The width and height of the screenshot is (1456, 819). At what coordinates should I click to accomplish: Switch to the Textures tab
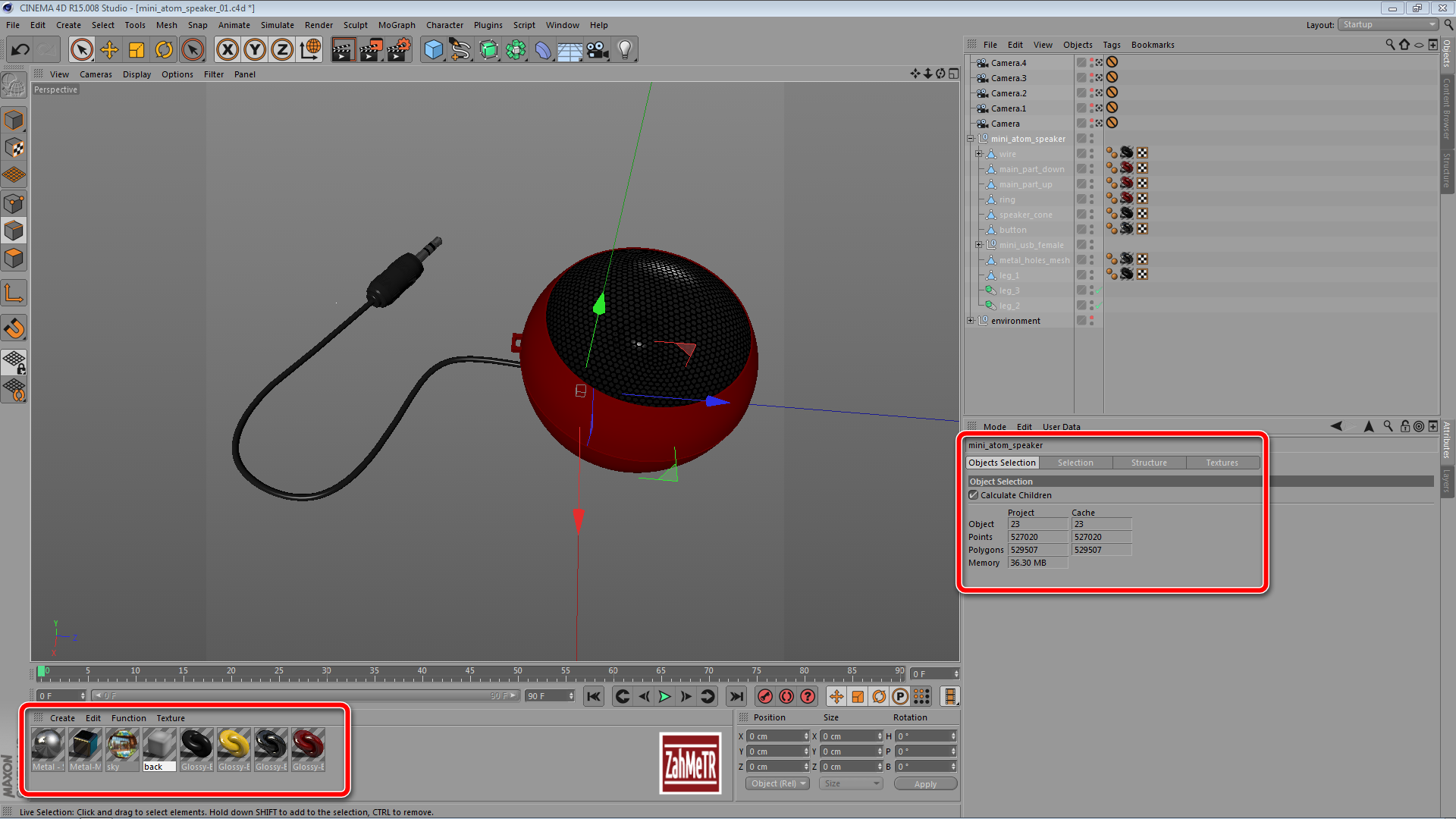pyautogui.click(x=1222, y=463)
